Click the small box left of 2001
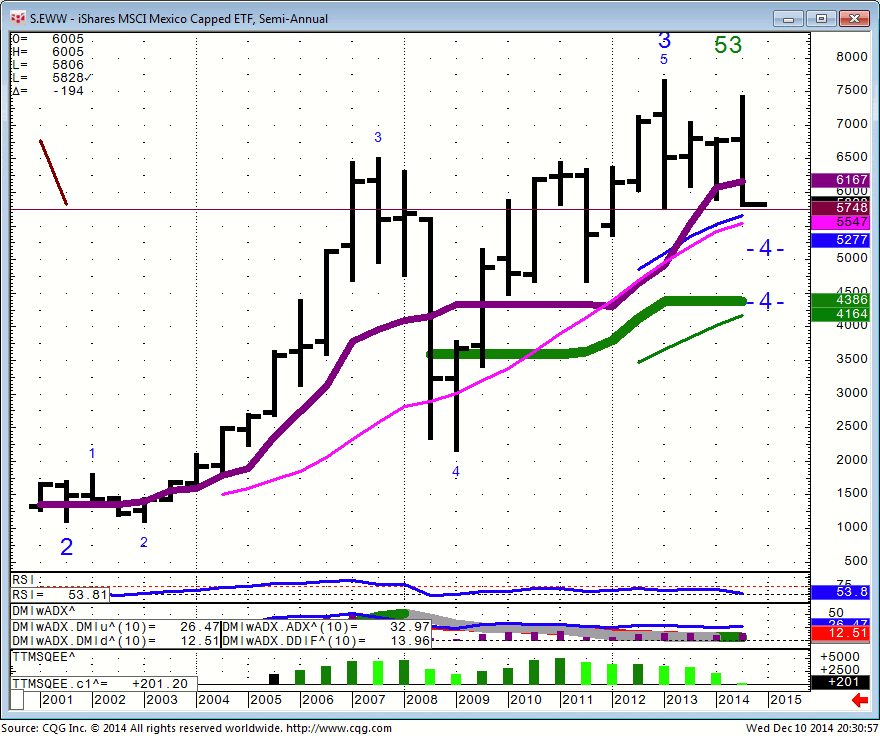This screenshot has height=736, width=880. coord(17,700)
